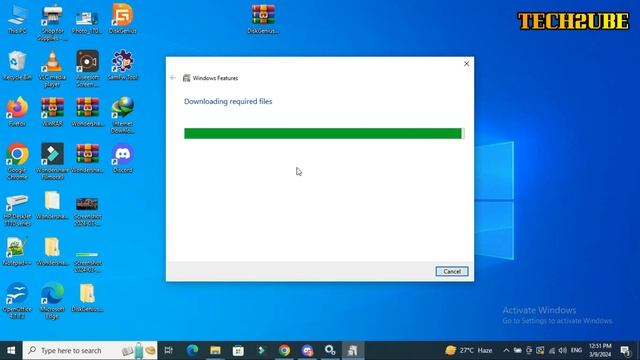
Task: Cancel the Windows Features download
Action: (x=451, y=271)
